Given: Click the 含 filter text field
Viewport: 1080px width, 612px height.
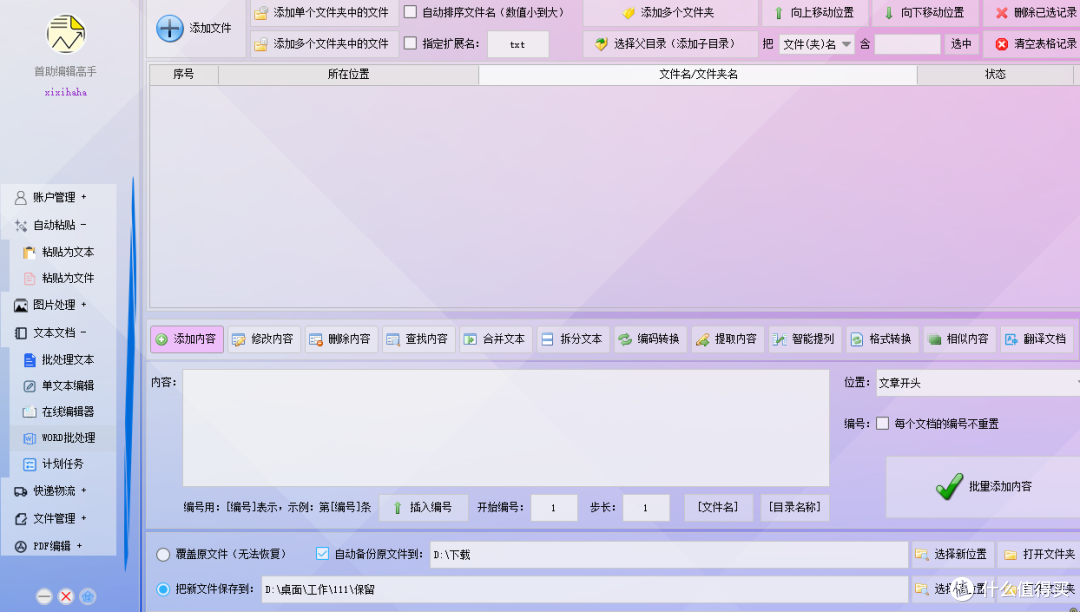Looking at the screenshot, I should click(907, 44).
